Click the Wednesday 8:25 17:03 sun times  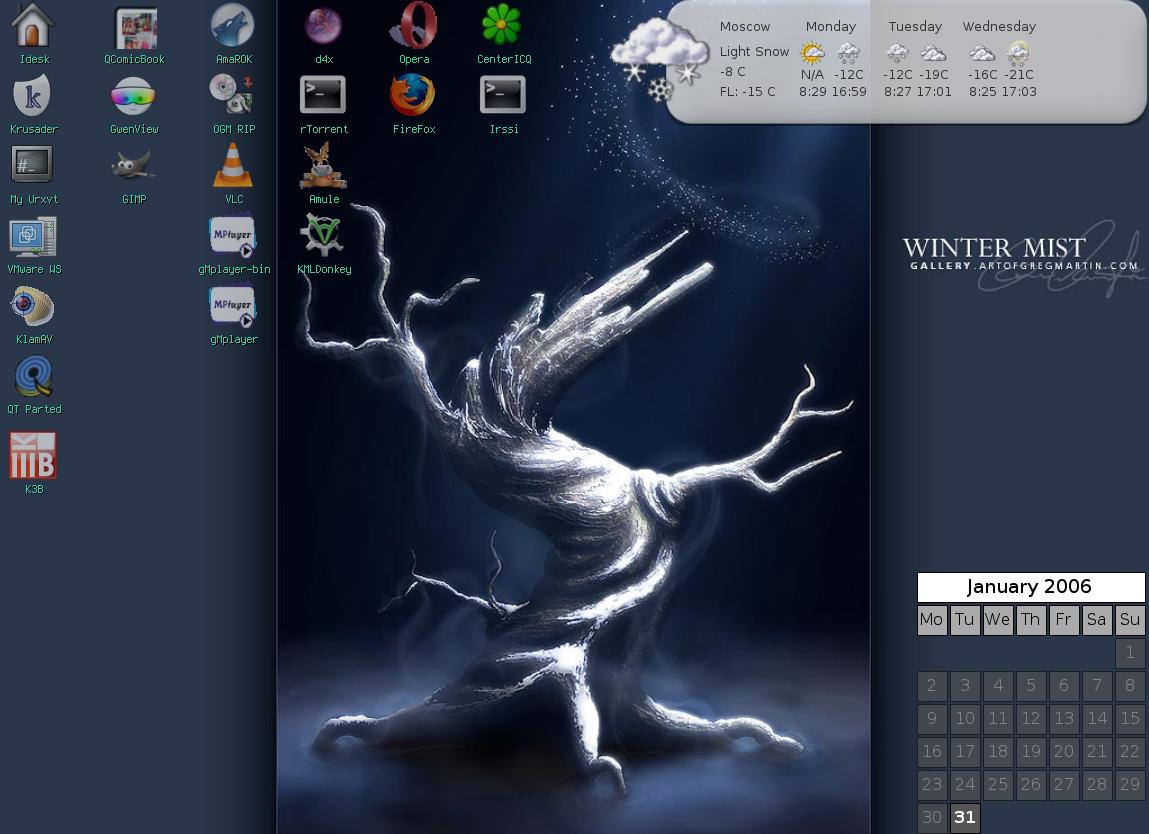pyautogui.click(x=1002, y=92)
